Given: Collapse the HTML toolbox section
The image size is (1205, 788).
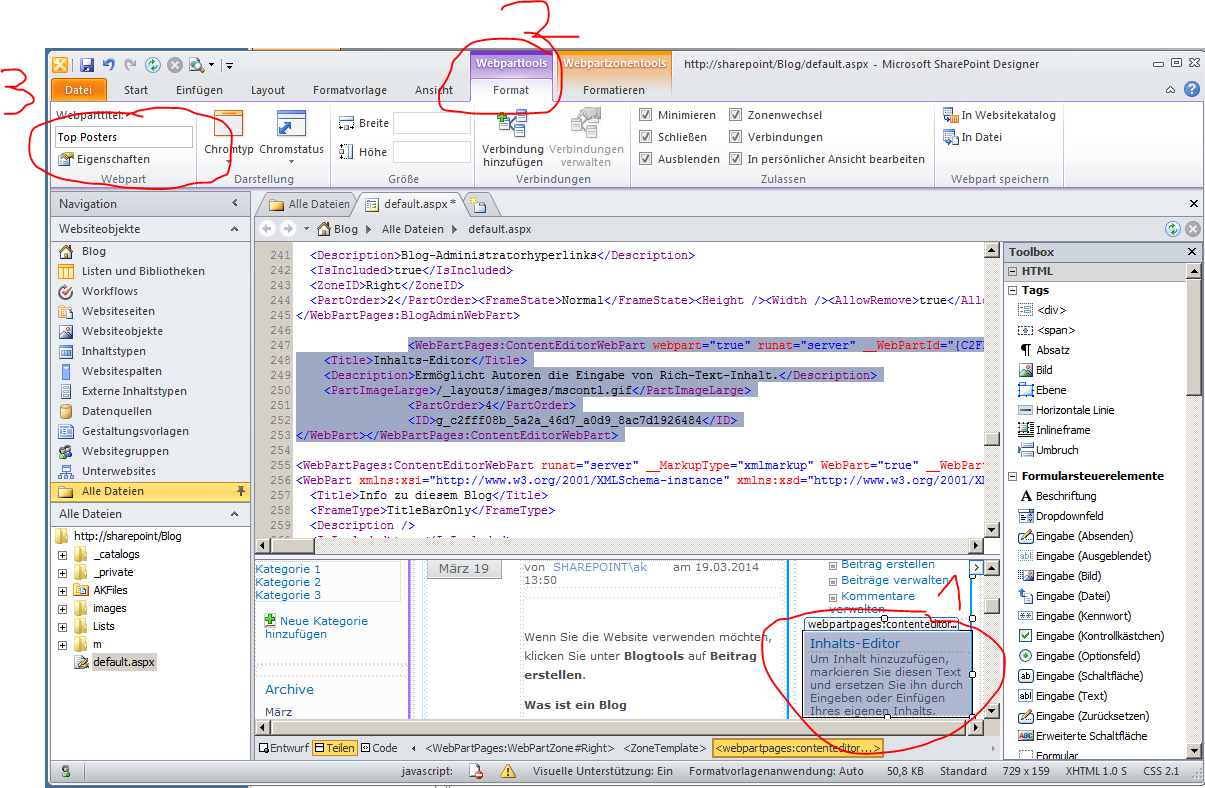Looking at the screenshot, I should 1012,271.
